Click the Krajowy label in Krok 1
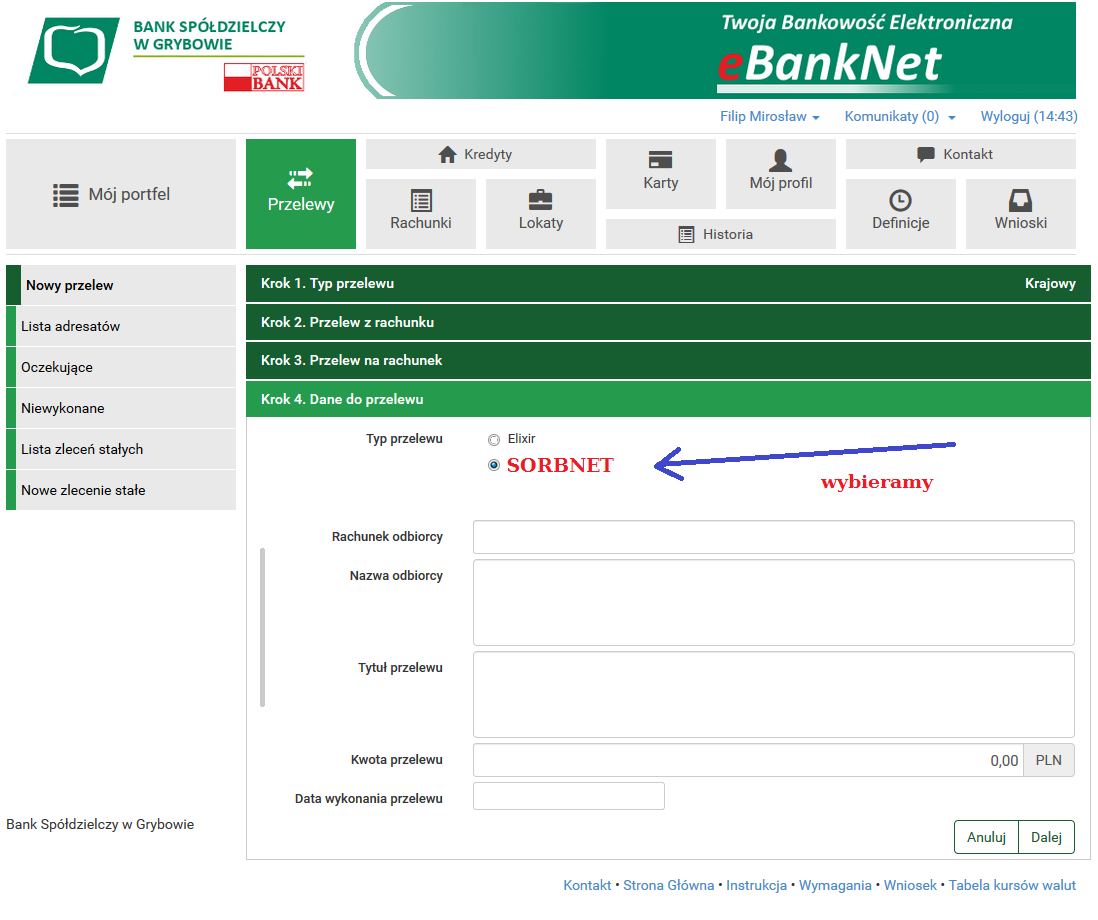This screenshot has height=920, width=1098. 1050,284
